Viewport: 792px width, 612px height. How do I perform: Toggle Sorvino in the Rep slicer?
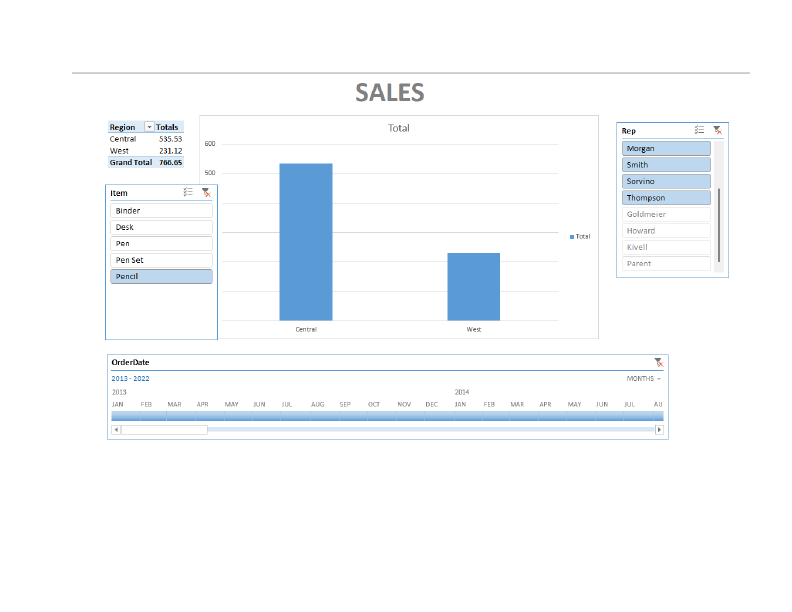click(666, 181)
